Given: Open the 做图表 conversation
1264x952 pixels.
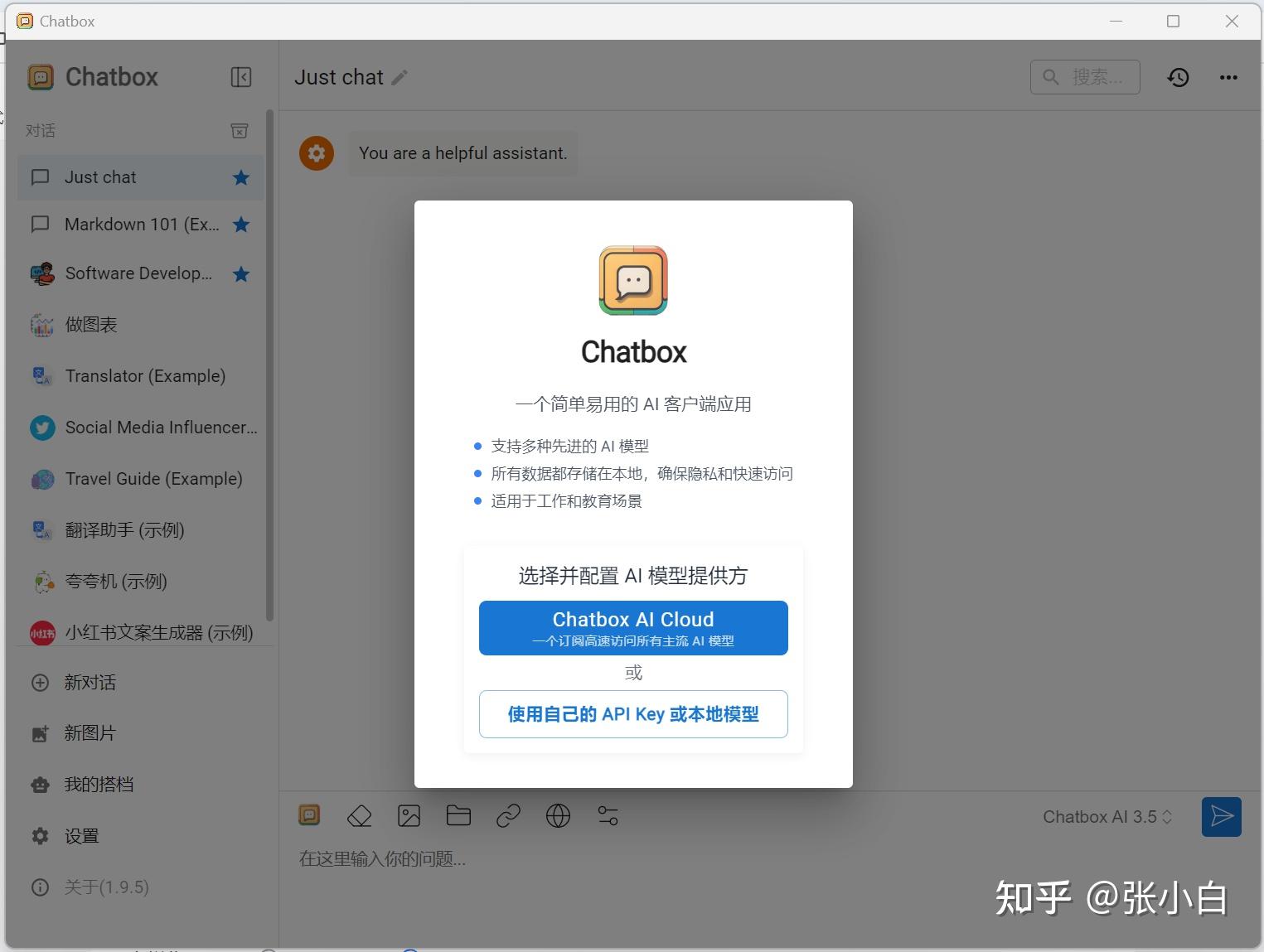Looking at the screenshot, I should (141, 325).
